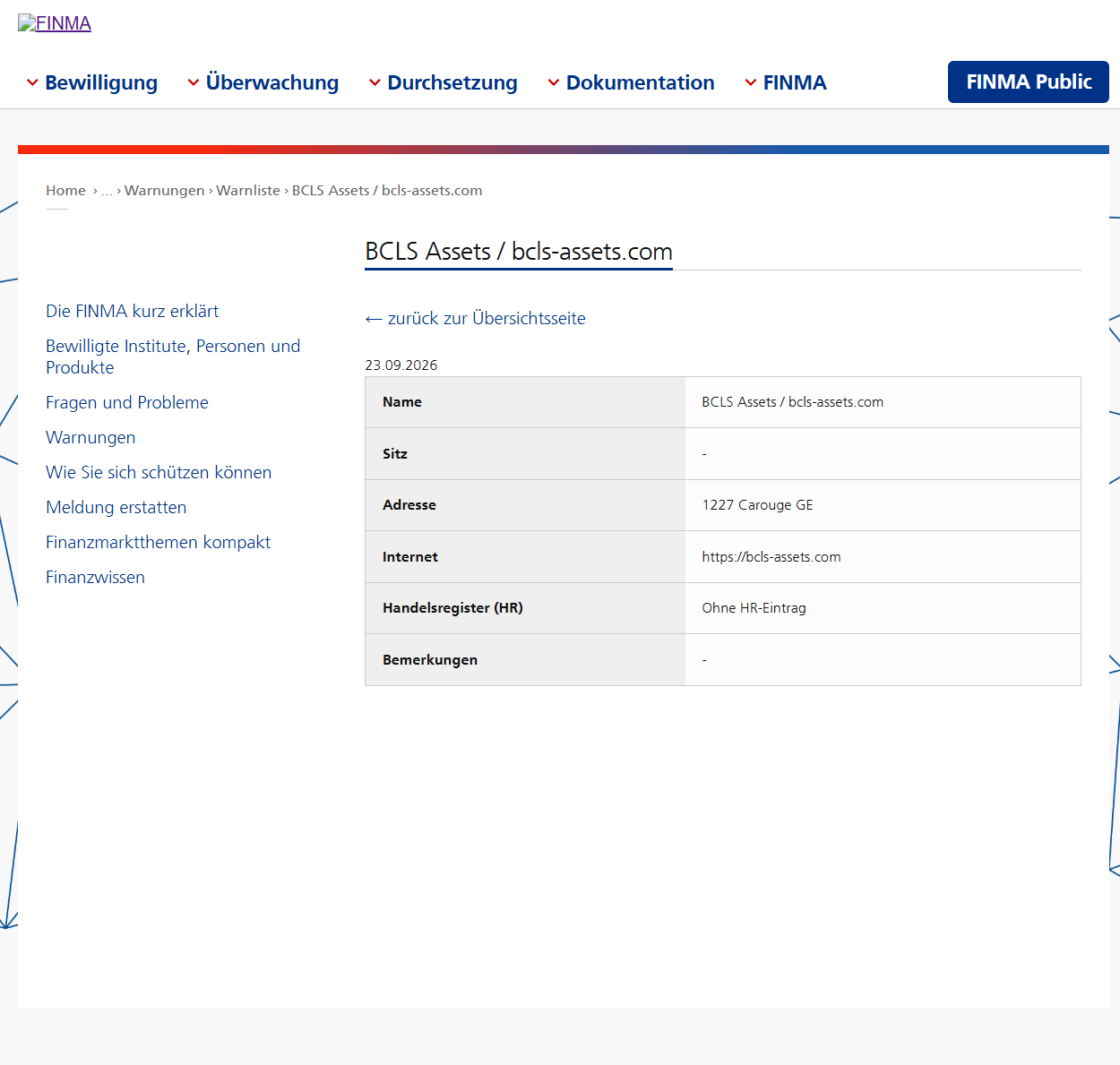Screen dimensions: 1120x1065
Task: Select Meldung erstatten sidebar link
Action: [116, 507]
